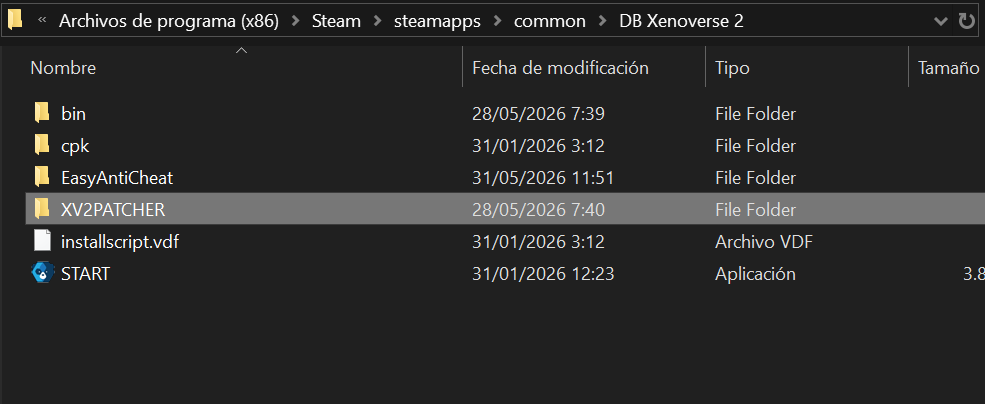Go to Archivos de programa (x86) breadcrumb
The image size is (985, 404).
click(169, 21)
